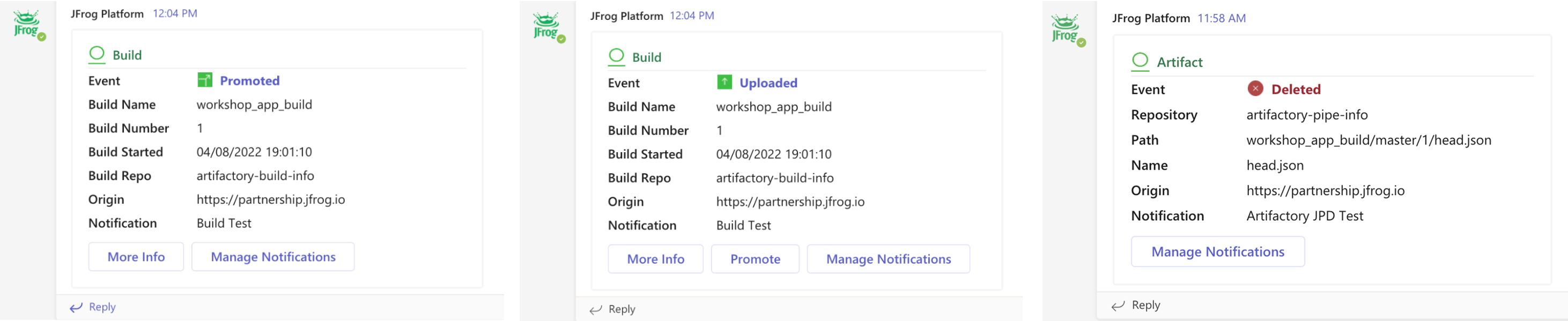The image size is (1568, 321).
Task: Click Origin URL in the Artifact card
Action: 1325,191
